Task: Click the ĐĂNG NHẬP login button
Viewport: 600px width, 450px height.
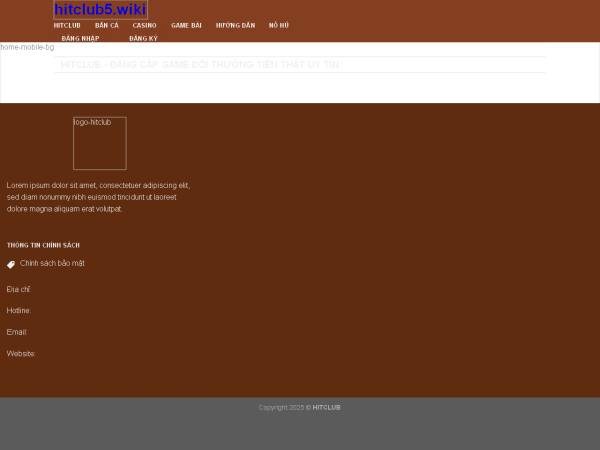Action: tap(80, 38)
